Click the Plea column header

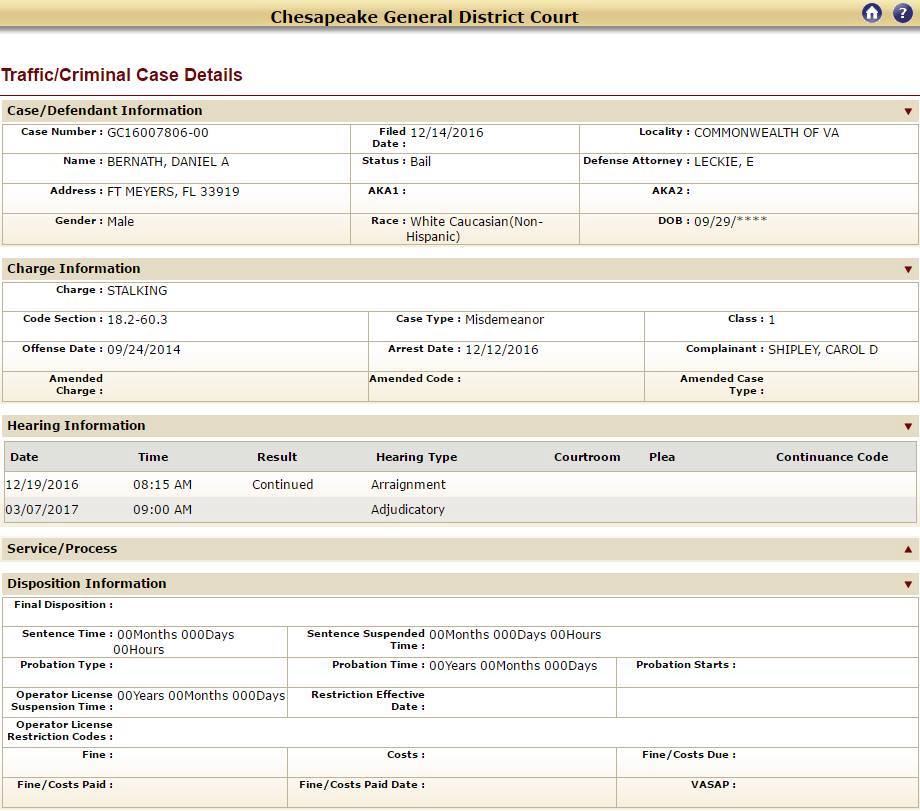[x=661, y=457]
